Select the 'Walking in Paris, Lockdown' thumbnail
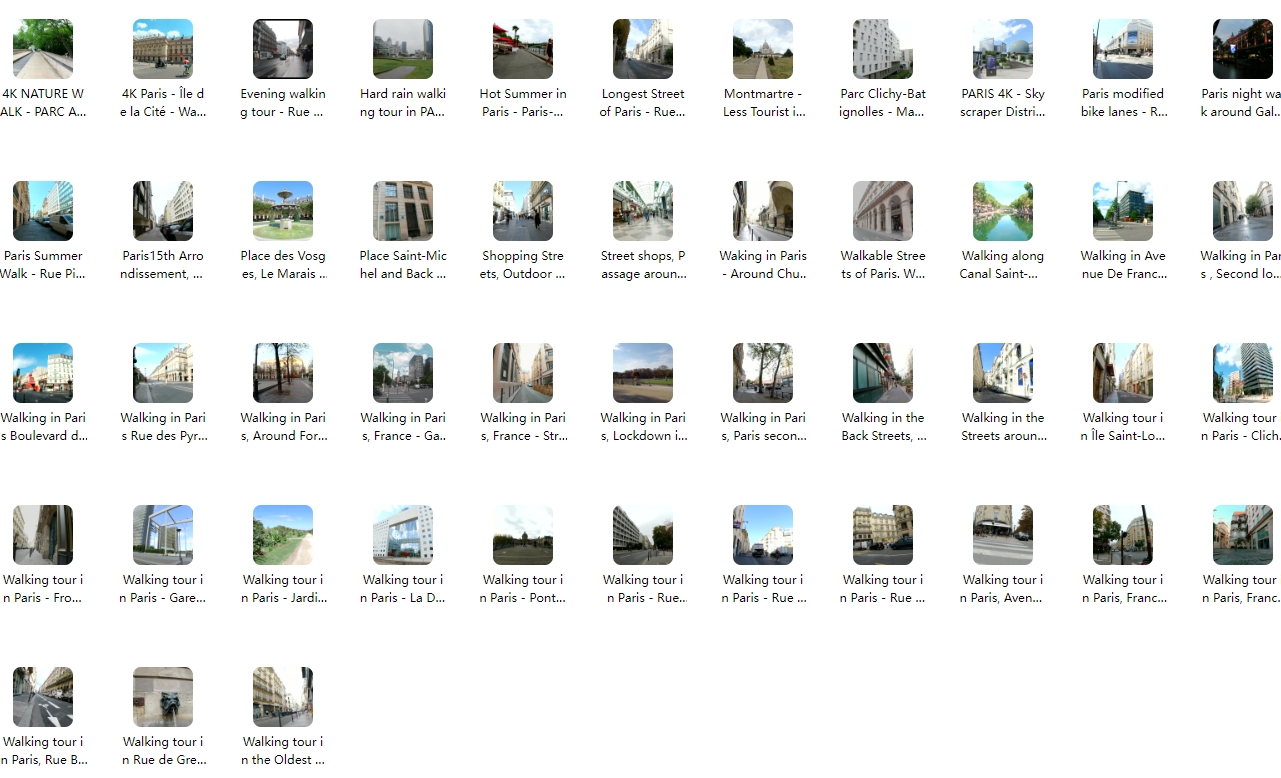The height and width of the screenshot is (778, 1281). pyautogui.click(x=643, y=373)
